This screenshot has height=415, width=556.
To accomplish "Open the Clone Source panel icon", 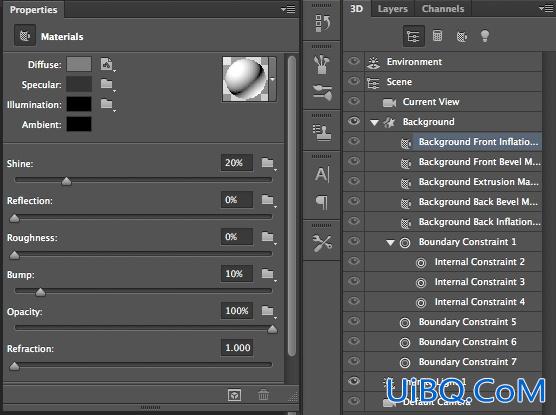I will [x=322, y=133].
